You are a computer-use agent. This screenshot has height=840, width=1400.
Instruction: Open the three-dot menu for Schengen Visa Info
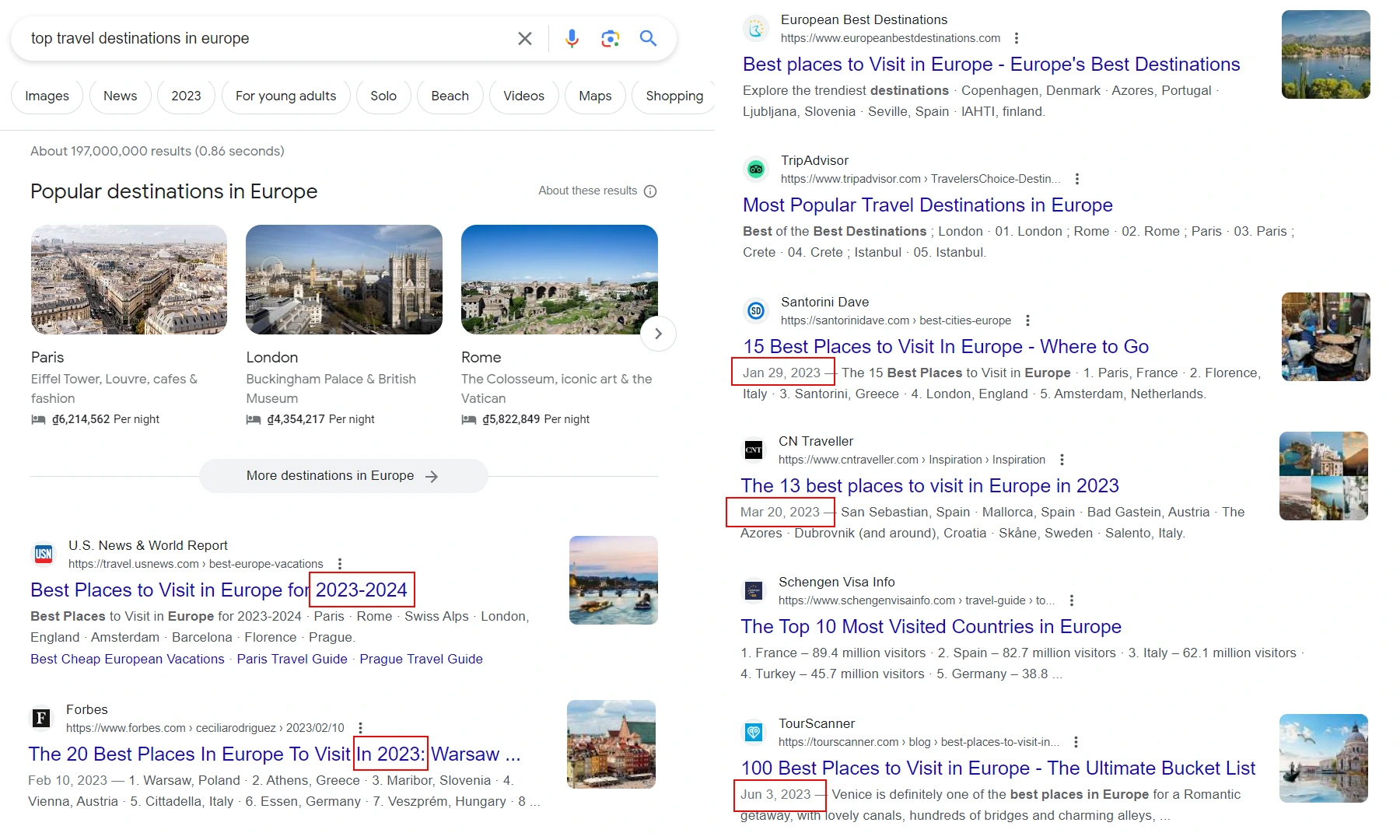point(1072,600)
